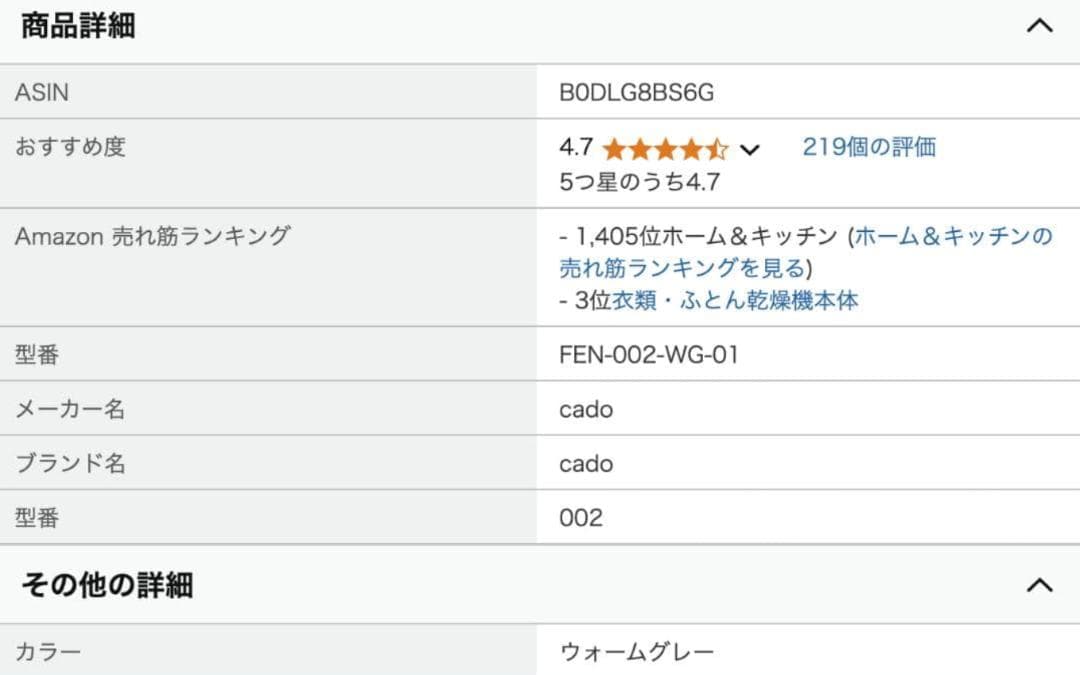1080x675 pixels.
Task: Click the cado value in メーカー名 row
Action: (x=586, y=409)
